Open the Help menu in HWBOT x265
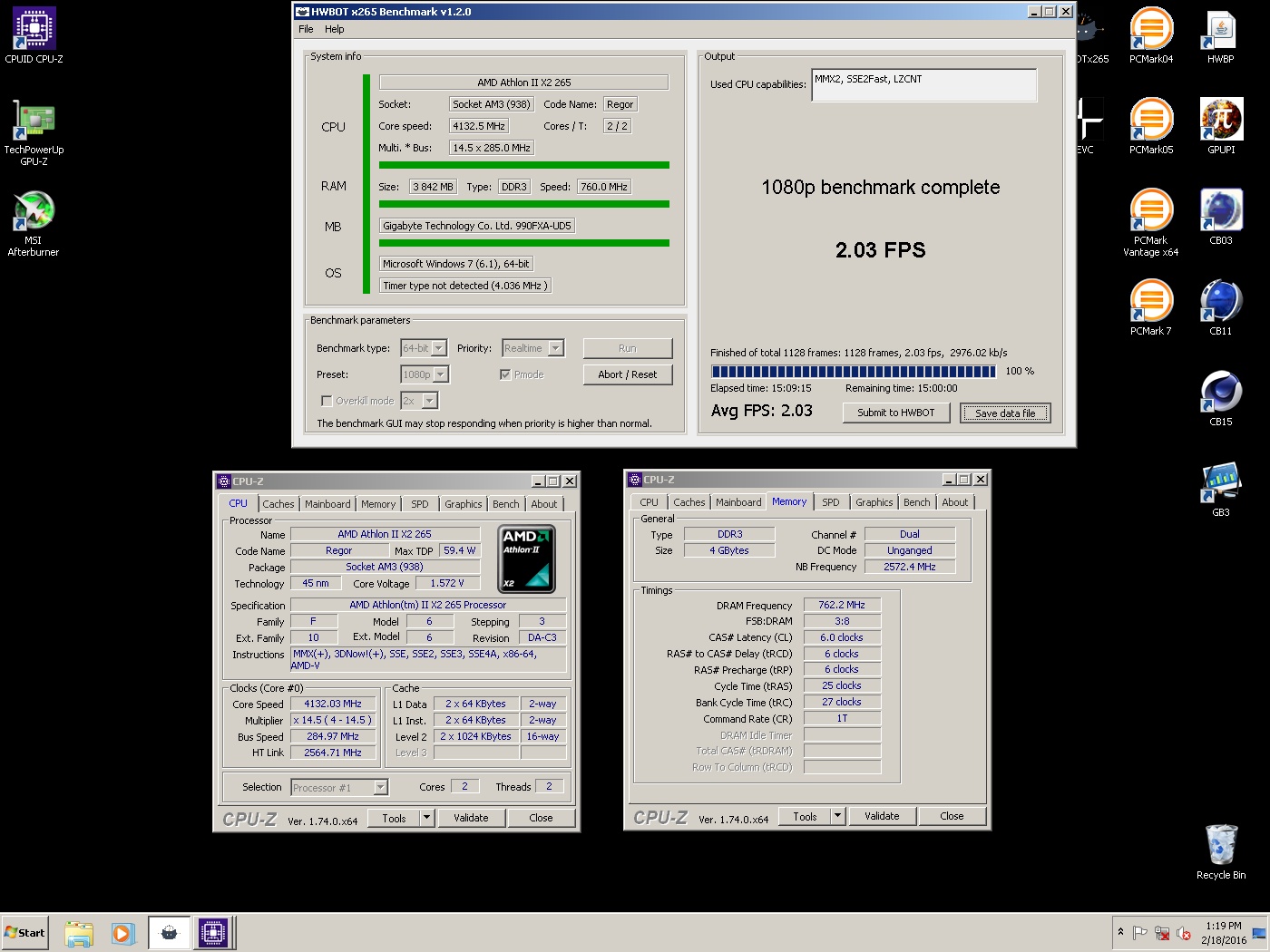 click(335, 29)
